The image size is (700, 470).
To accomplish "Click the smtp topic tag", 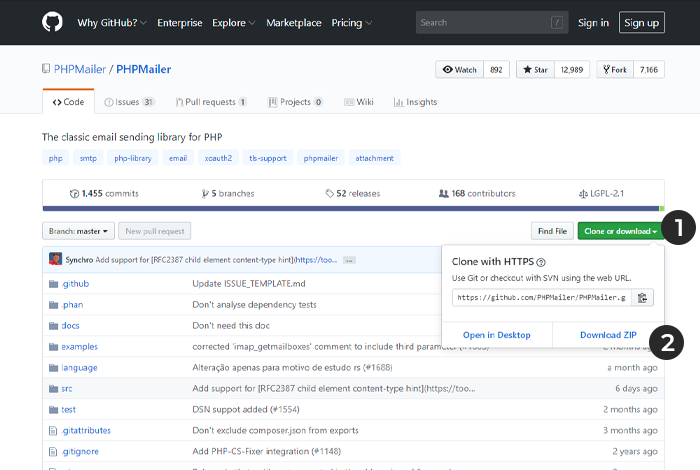I will 88,158.
